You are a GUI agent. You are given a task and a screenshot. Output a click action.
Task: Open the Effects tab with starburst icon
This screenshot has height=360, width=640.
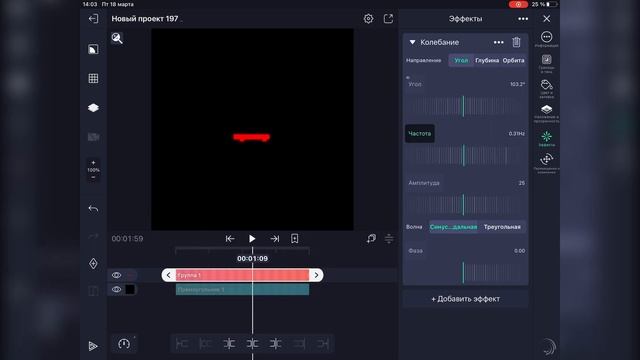pos(547,139)
